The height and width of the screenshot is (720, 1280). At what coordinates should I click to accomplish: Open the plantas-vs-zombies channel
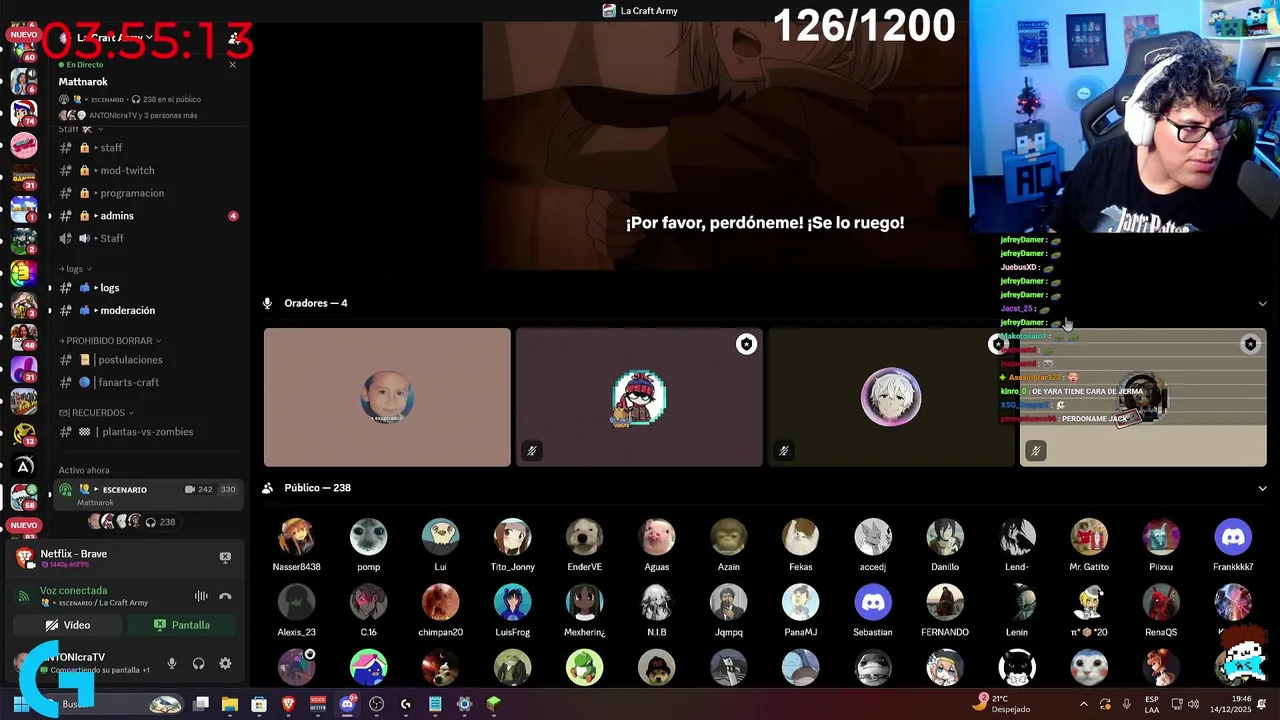[150, 432]
